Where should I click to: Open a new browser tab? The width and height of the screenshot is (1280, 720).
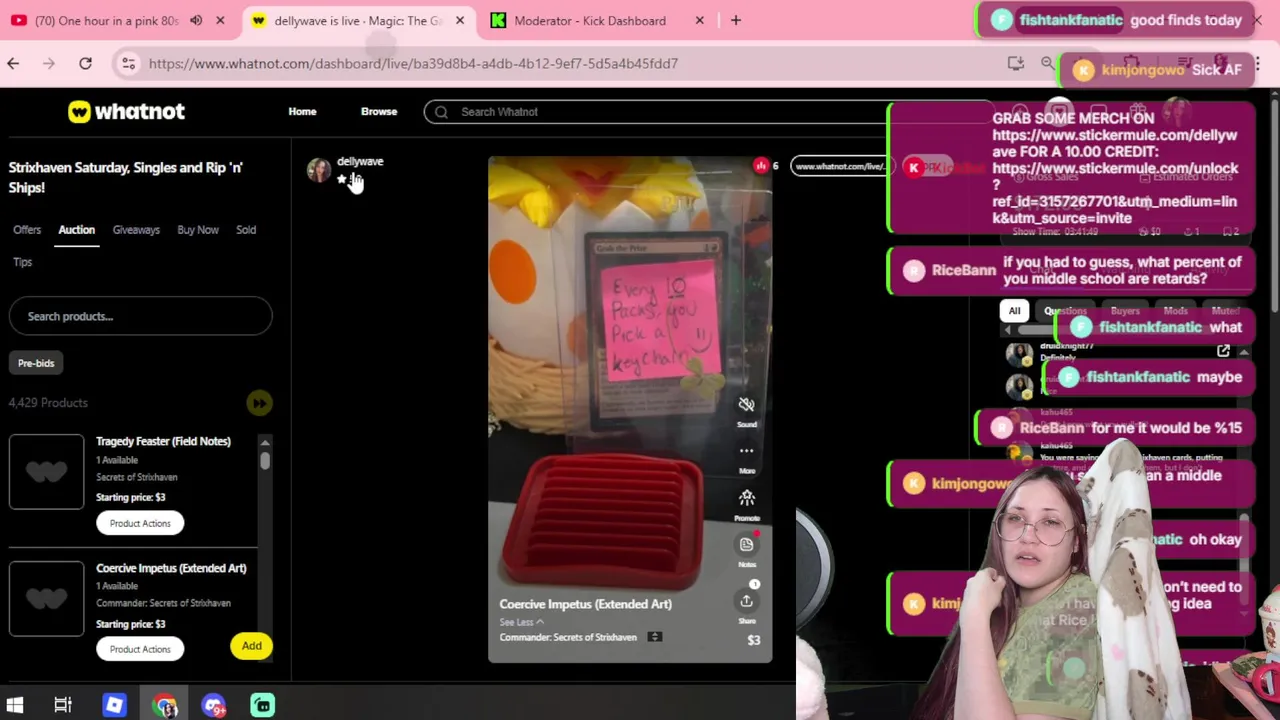[736, 20]
